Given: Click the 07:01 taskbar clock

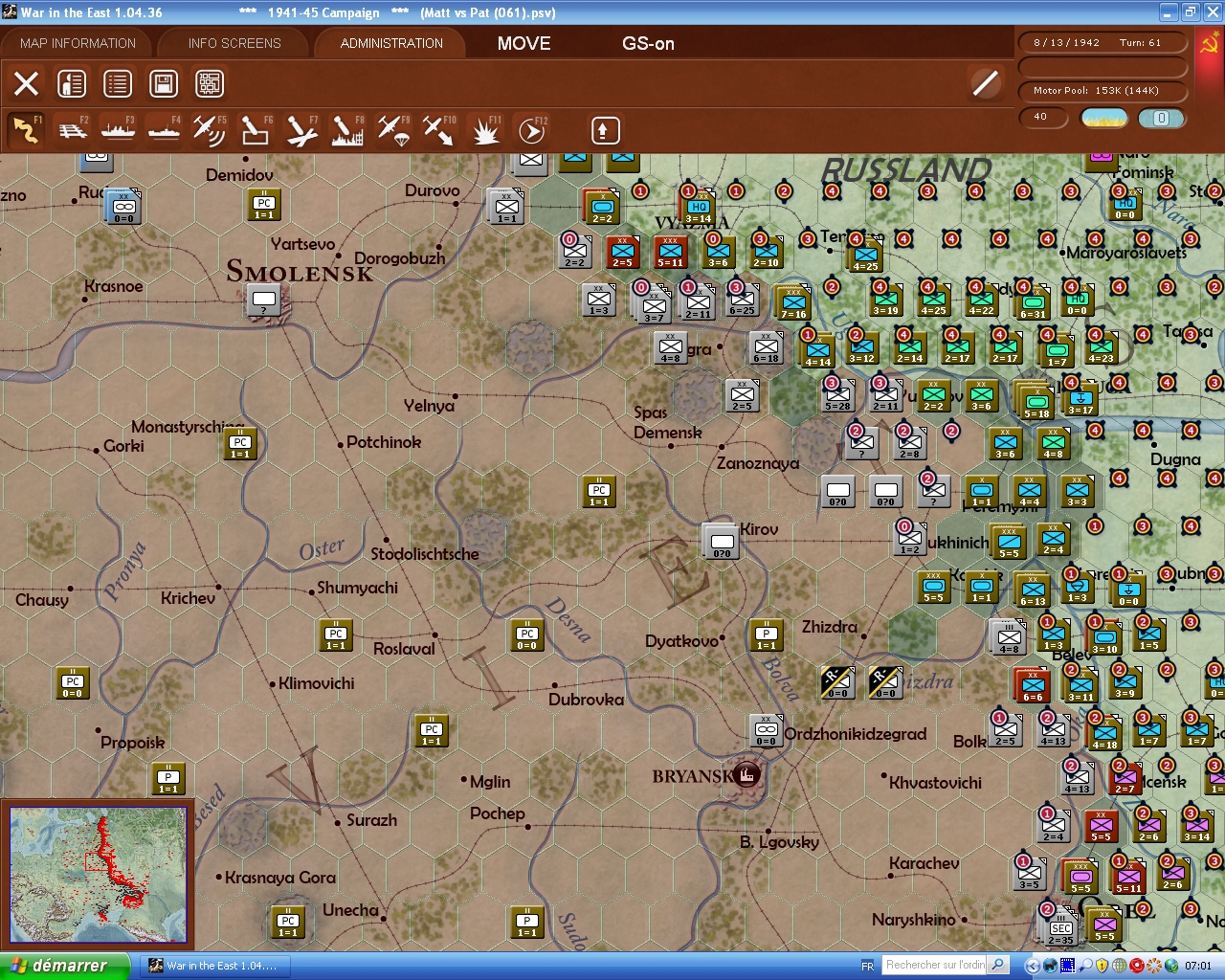Looking at the screenshot, I should pos(1198,966).
